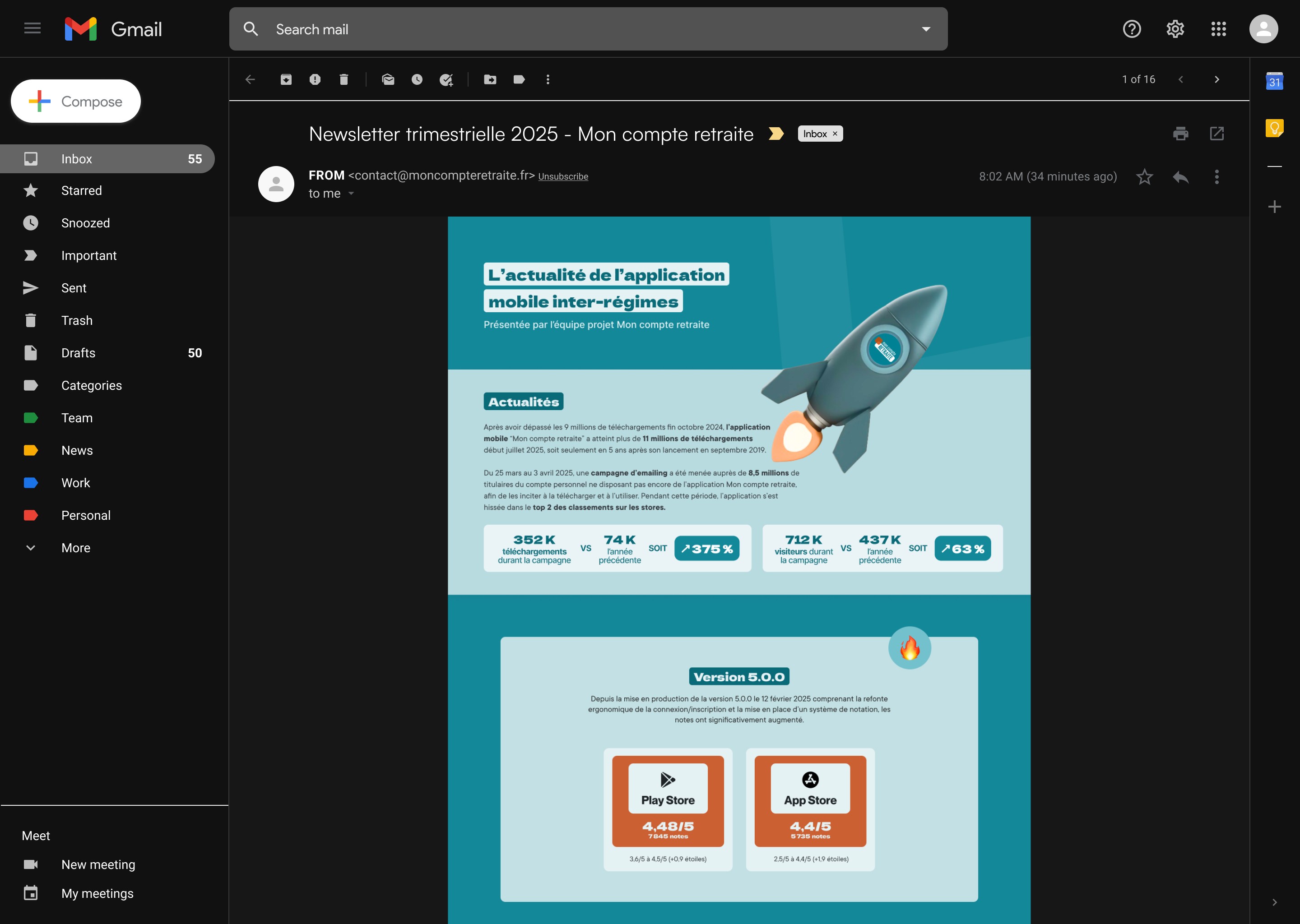Expand More in the sidebar
1300x924 pixels.
(75, 548)
